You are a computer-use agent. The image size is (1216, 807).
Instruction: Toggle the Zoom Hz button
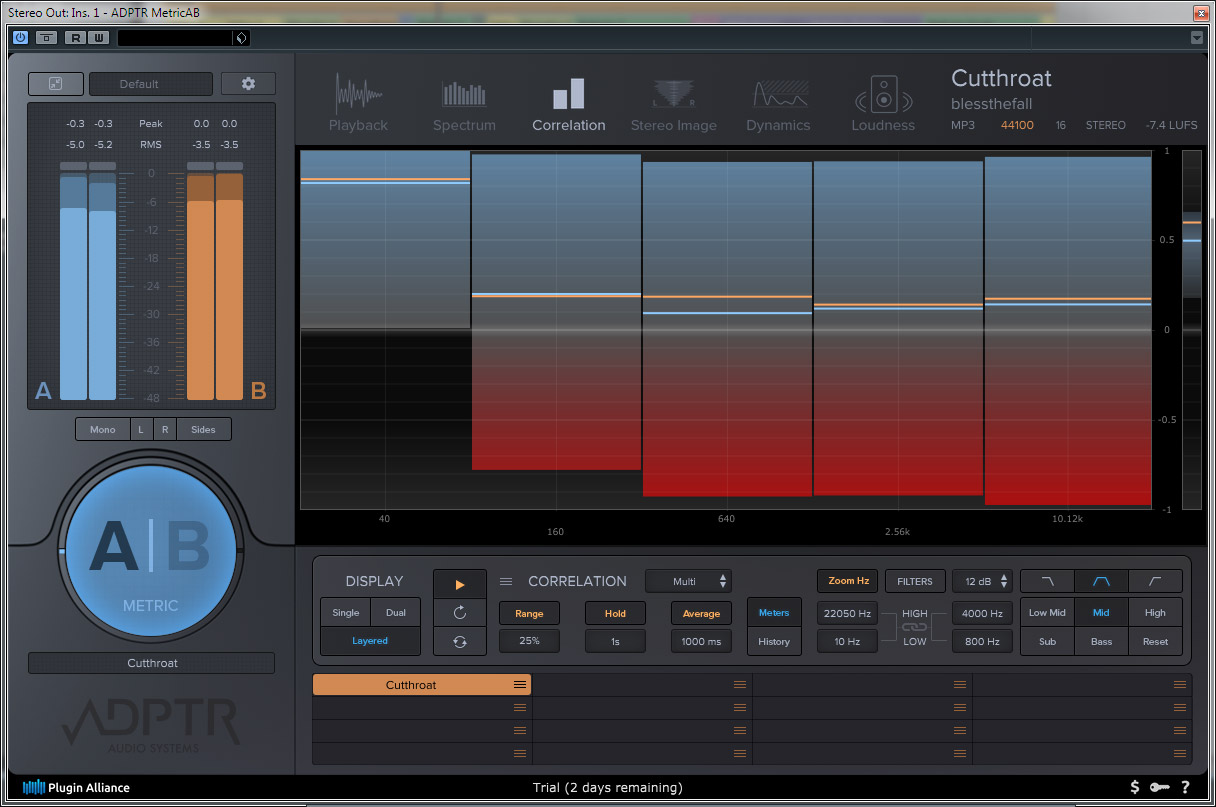(x=848, y=581)
